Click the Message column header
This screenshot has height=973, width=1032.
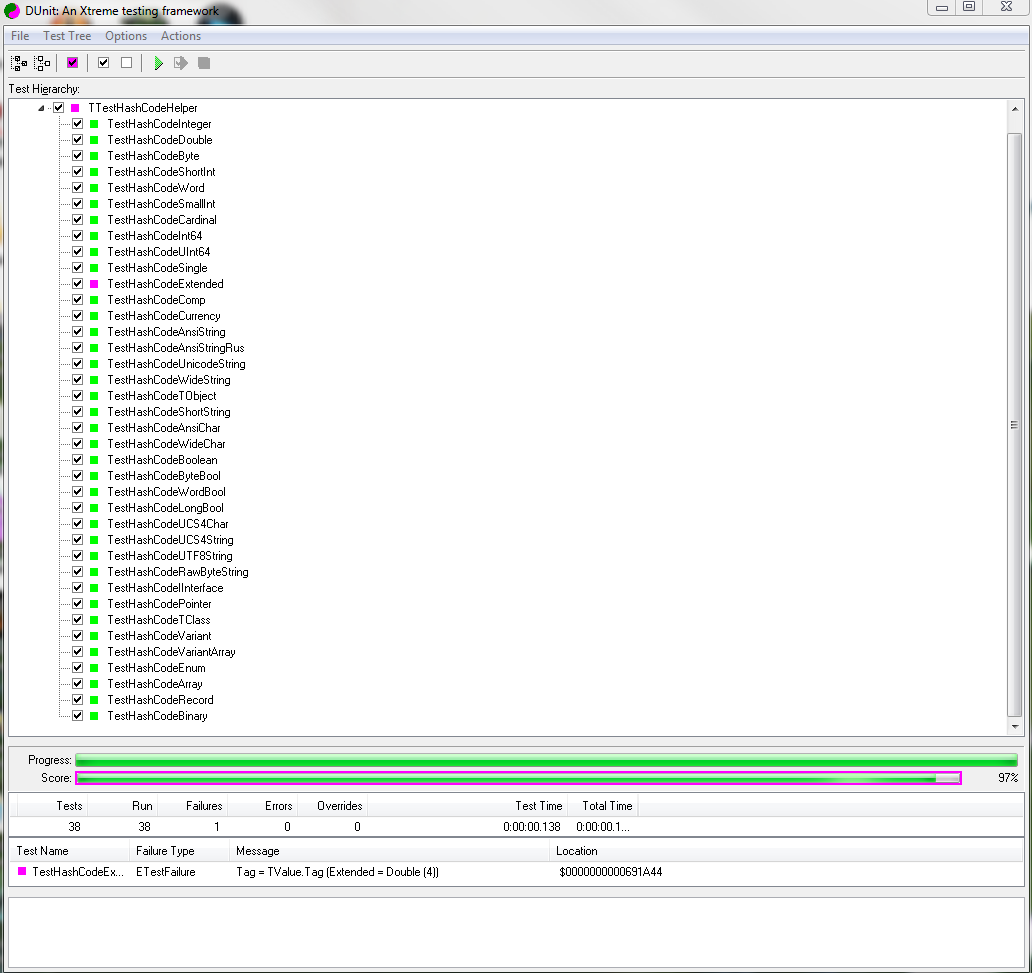coord(390,851)
